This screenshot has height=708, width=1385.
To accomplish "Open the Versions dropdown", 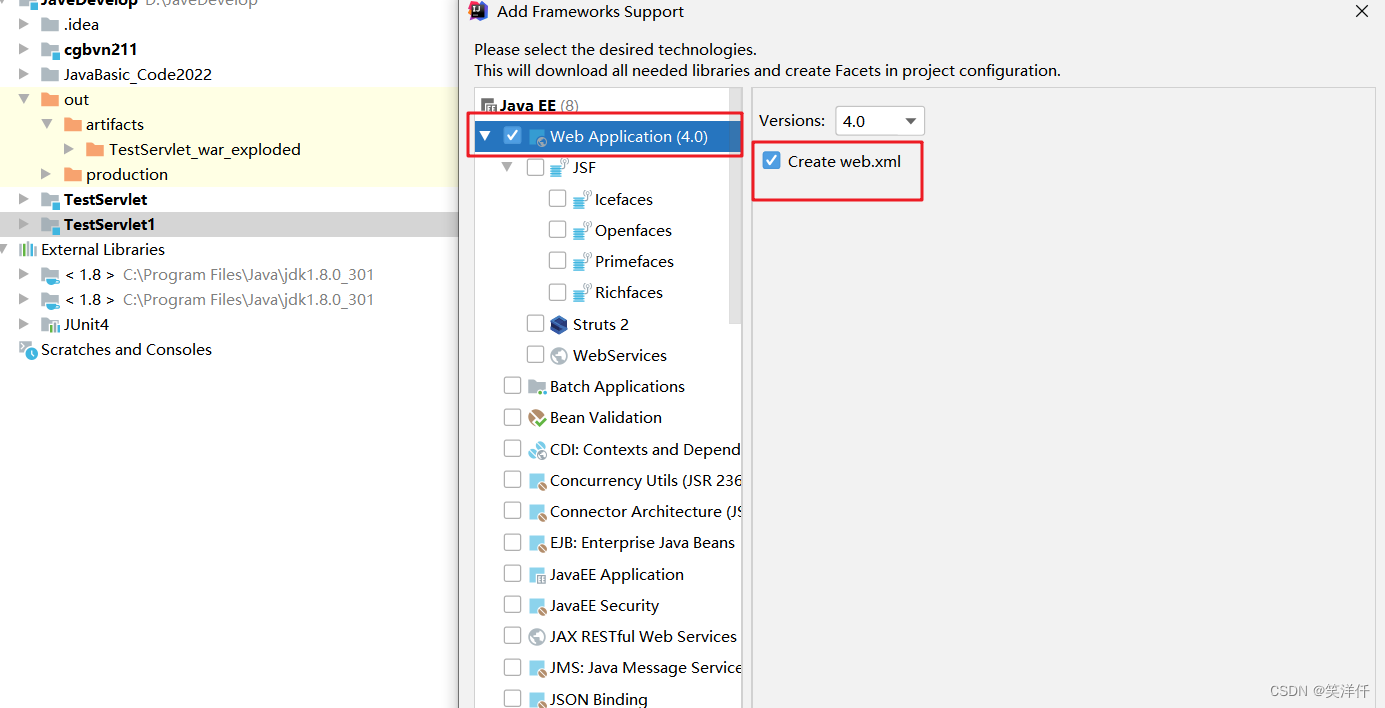I will 880,121.
